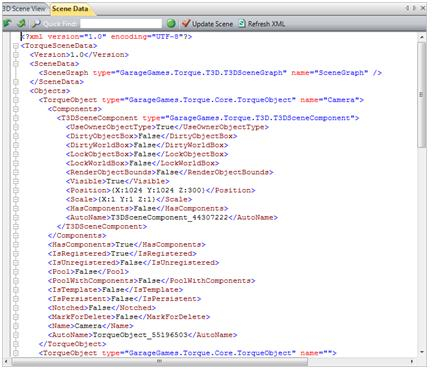The image size is (432, 369).
Task: Collapse the SceneData opening tag node
Action: tap(16, 64)
